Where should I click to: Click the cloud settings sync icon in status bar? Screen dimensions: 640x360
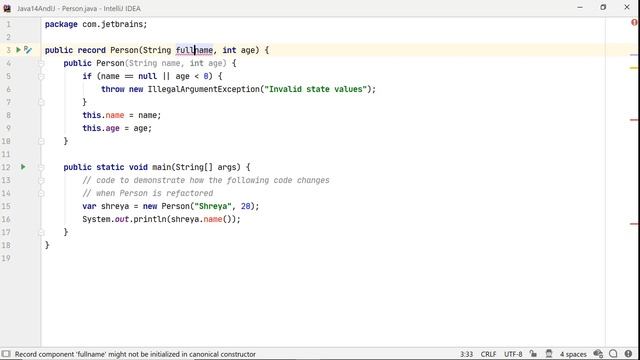coord(598,354)
